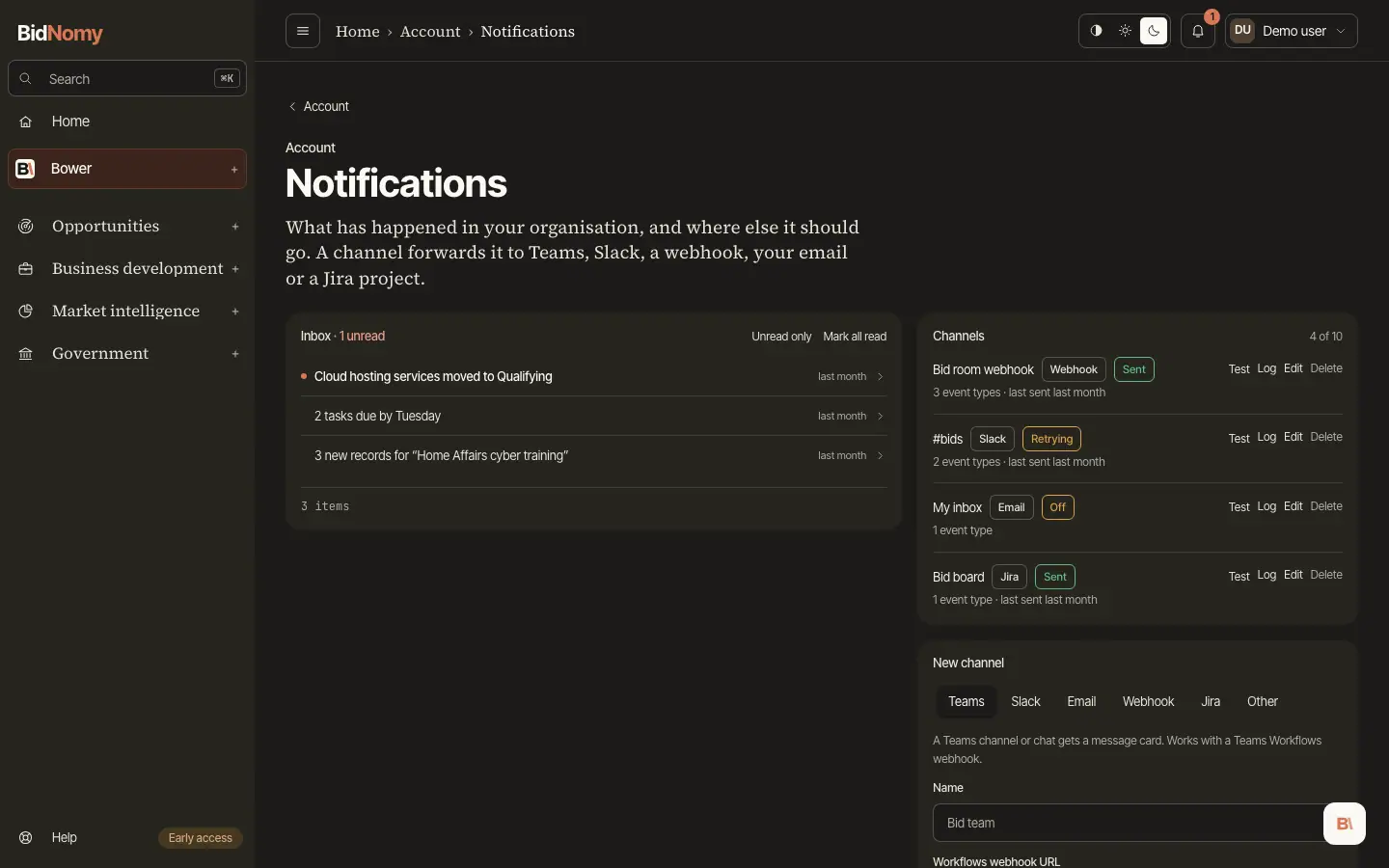Select the Slack channel tab
Image resolution: width=1389 pixels, height=868 pixels.
(1025, 702)
